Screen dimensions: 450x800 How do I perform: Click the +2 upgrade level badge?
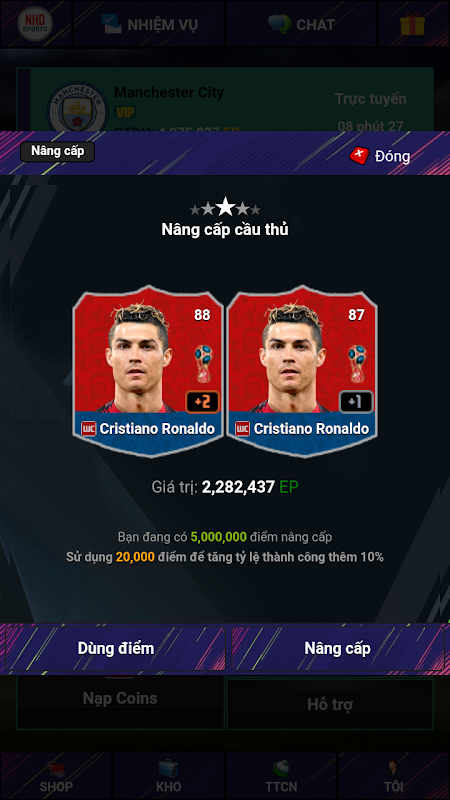tap(202, 402)
